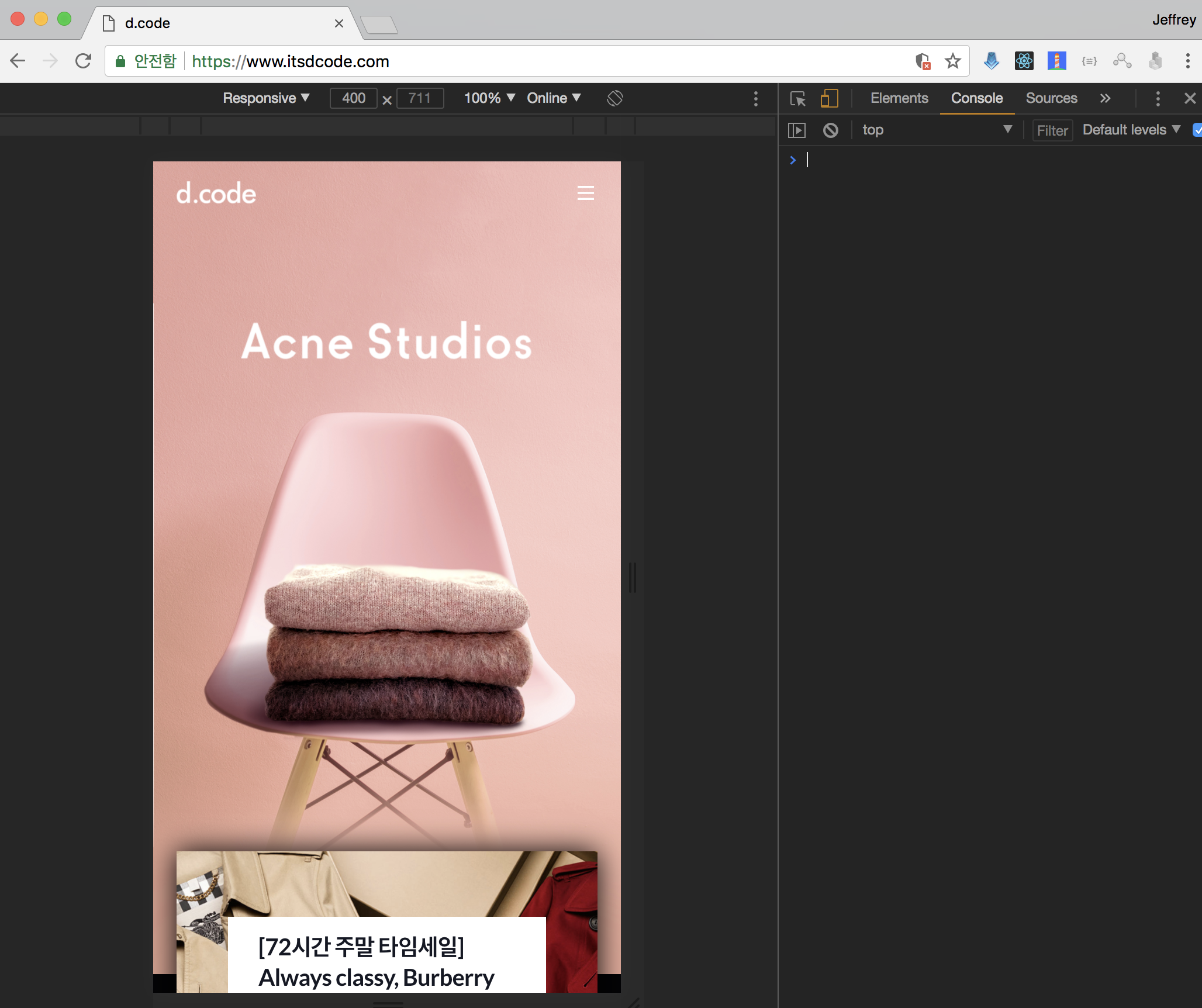
Task: Click the rotate screen orientation icon
Action: (x=615, y=98)
